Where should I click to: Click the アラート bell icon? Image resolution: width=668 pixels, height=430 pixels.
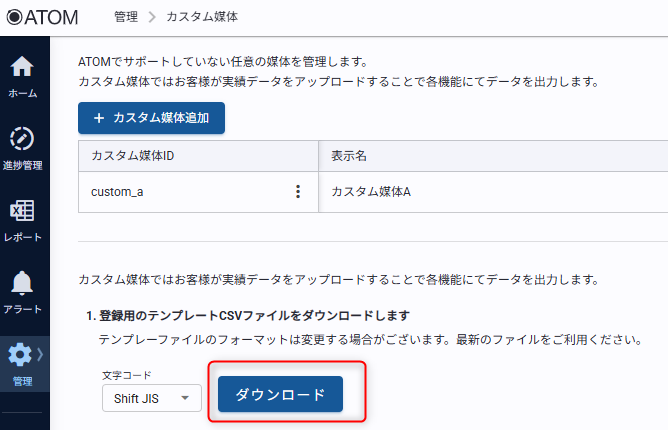pos(22,284)
